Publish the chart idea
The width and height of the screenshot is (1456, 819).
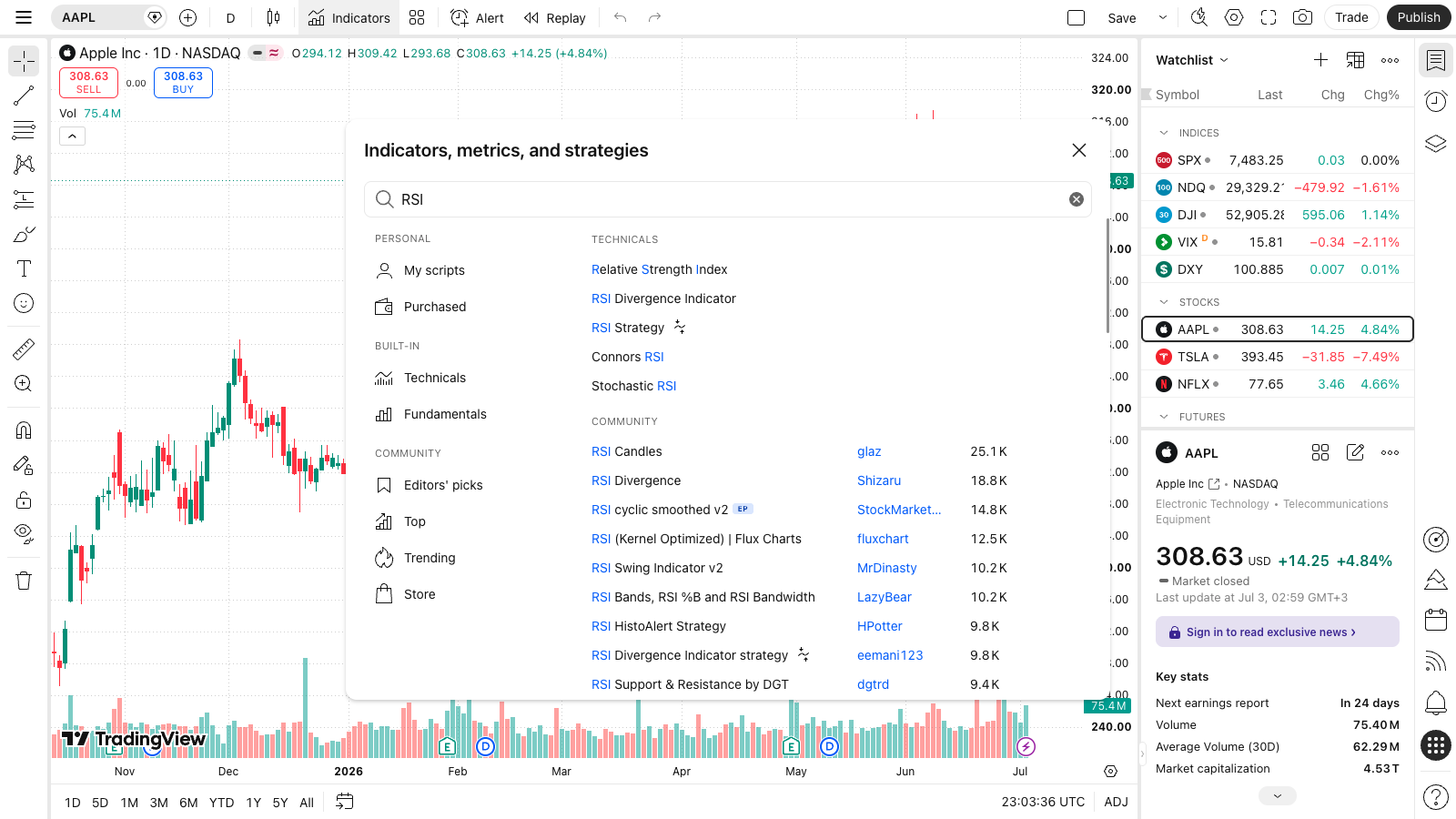point(1419,17)
